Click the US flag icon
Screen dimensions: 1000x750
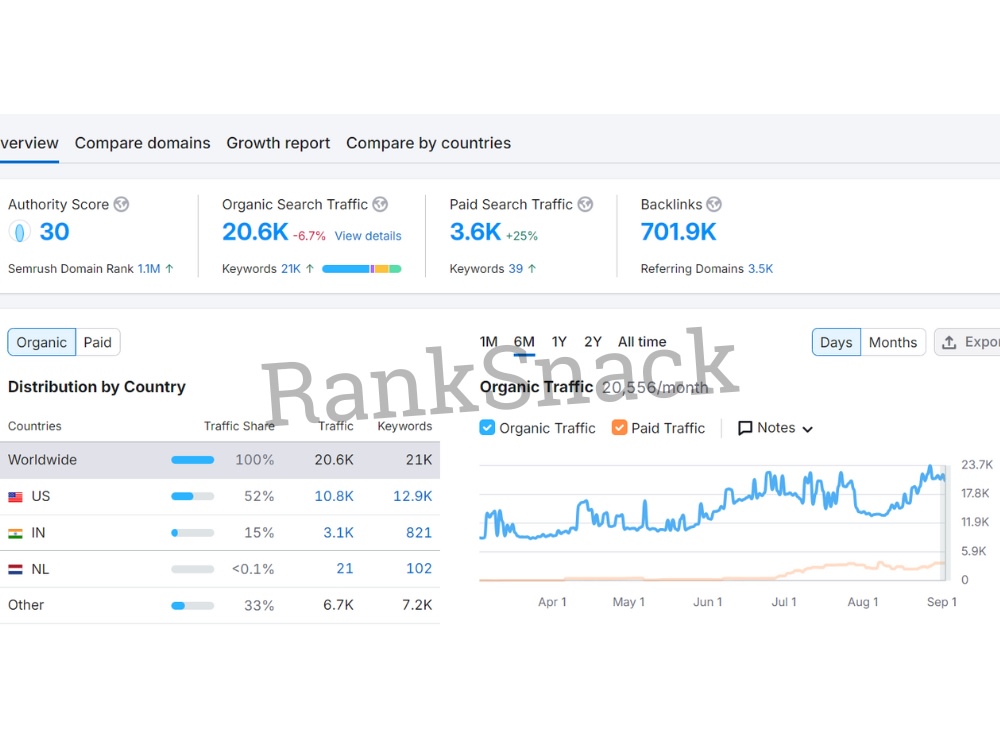pos(15,497)
